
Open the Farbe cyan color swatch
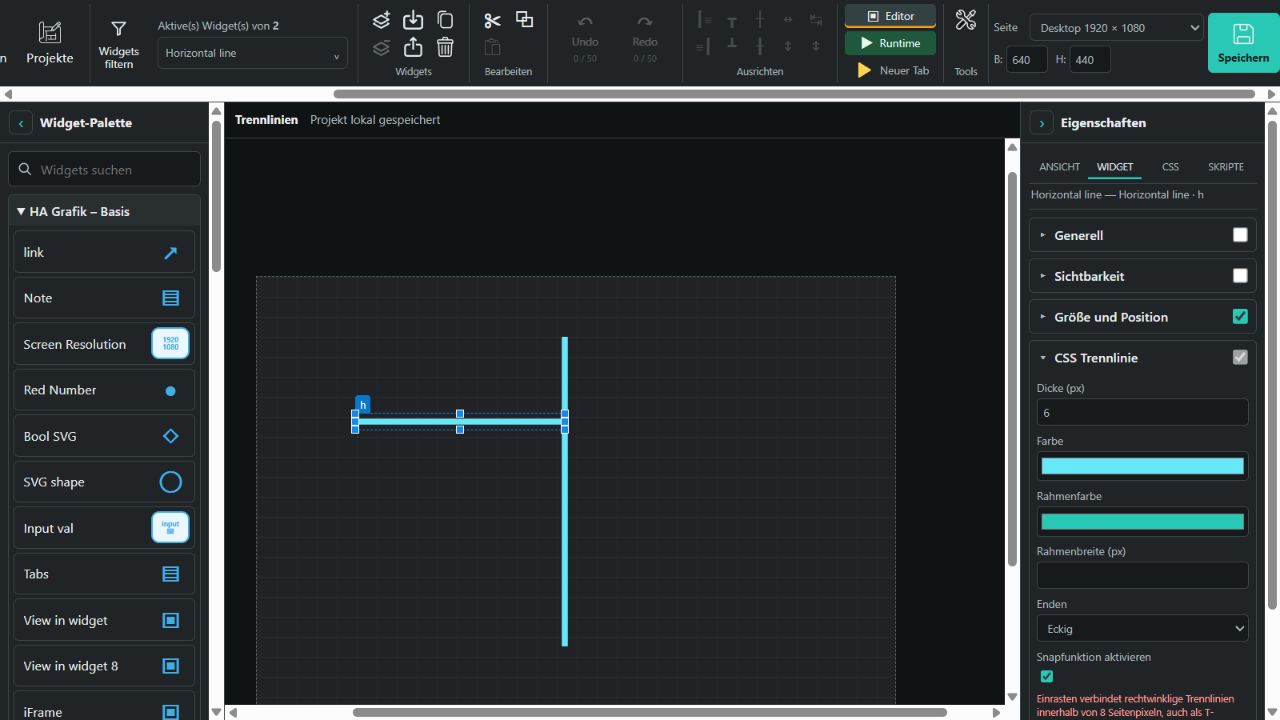tap(1143, 466)
